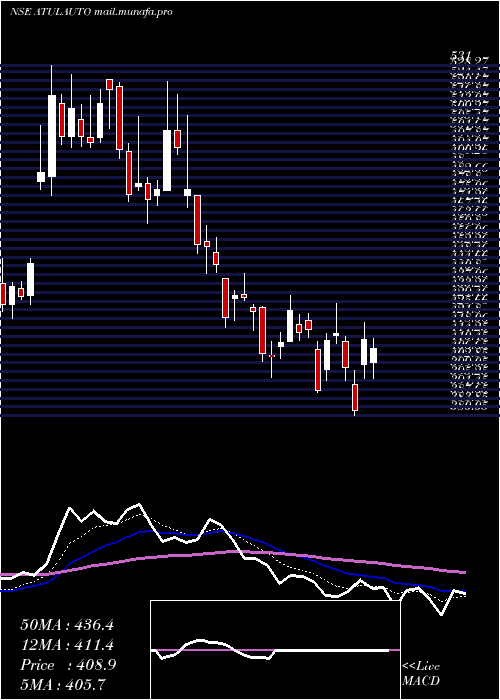The width and height of the screenshot is (500, 700).
Task: Click the last white candlestick on the right
Action: pos(373,355)
